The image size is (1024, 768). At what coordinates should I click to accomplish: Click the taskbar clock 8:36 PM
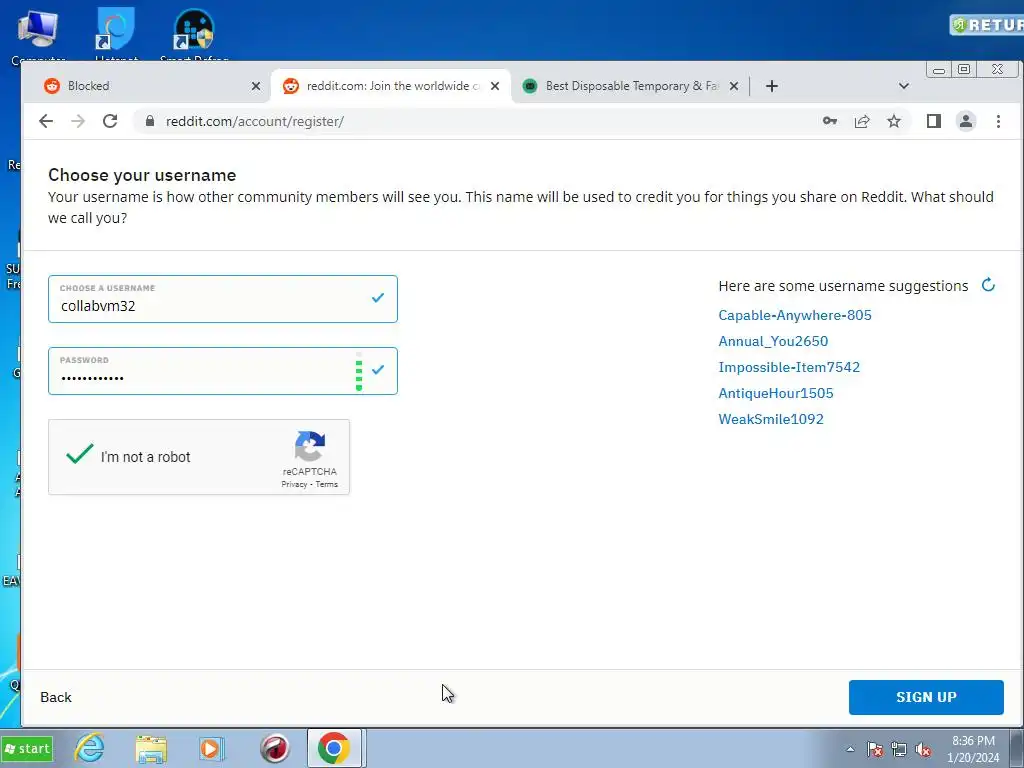coord(973,741)
